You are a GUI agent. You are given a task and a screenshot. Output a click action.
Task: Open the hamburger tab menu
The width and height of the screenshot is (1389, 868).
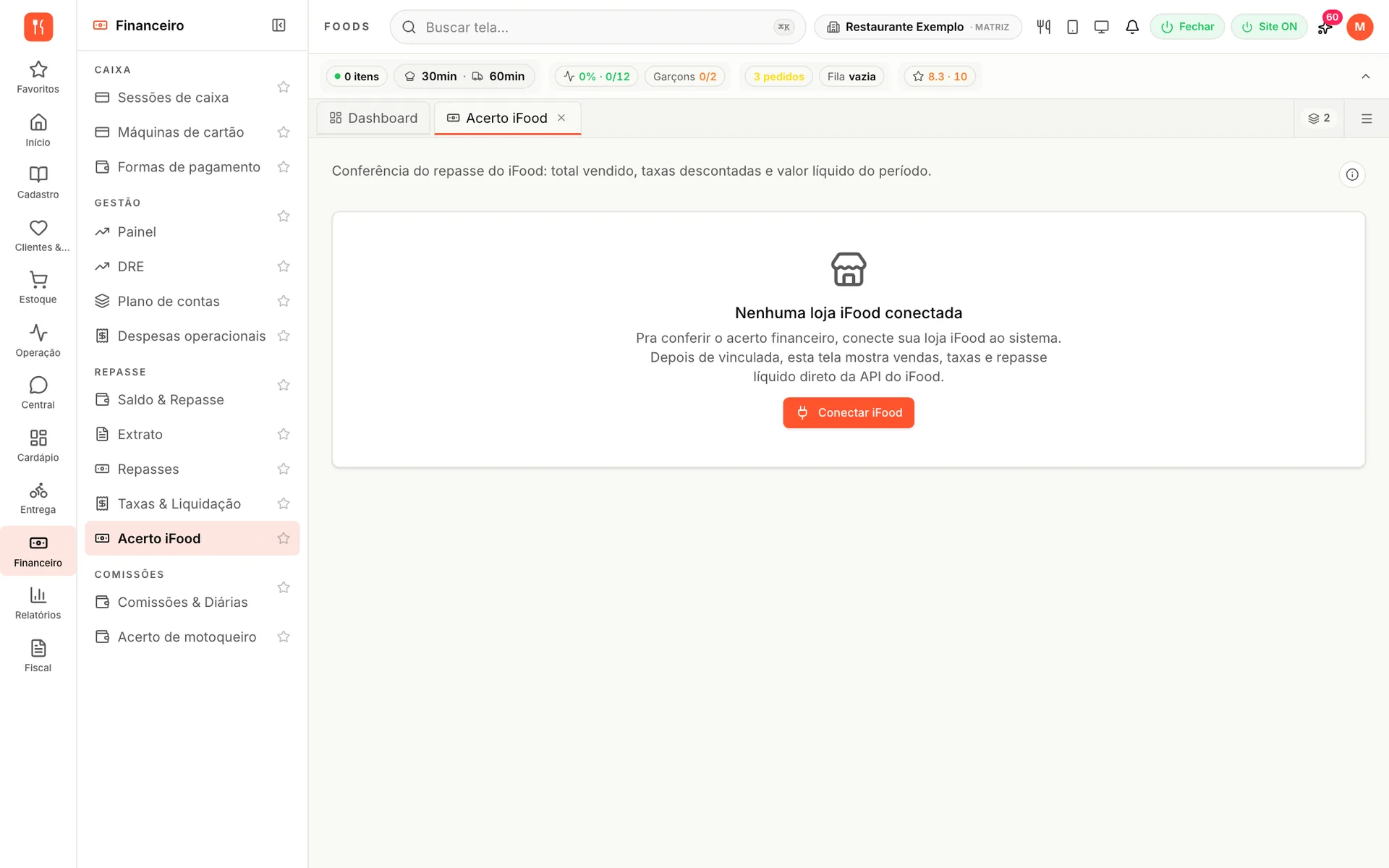1366,119
